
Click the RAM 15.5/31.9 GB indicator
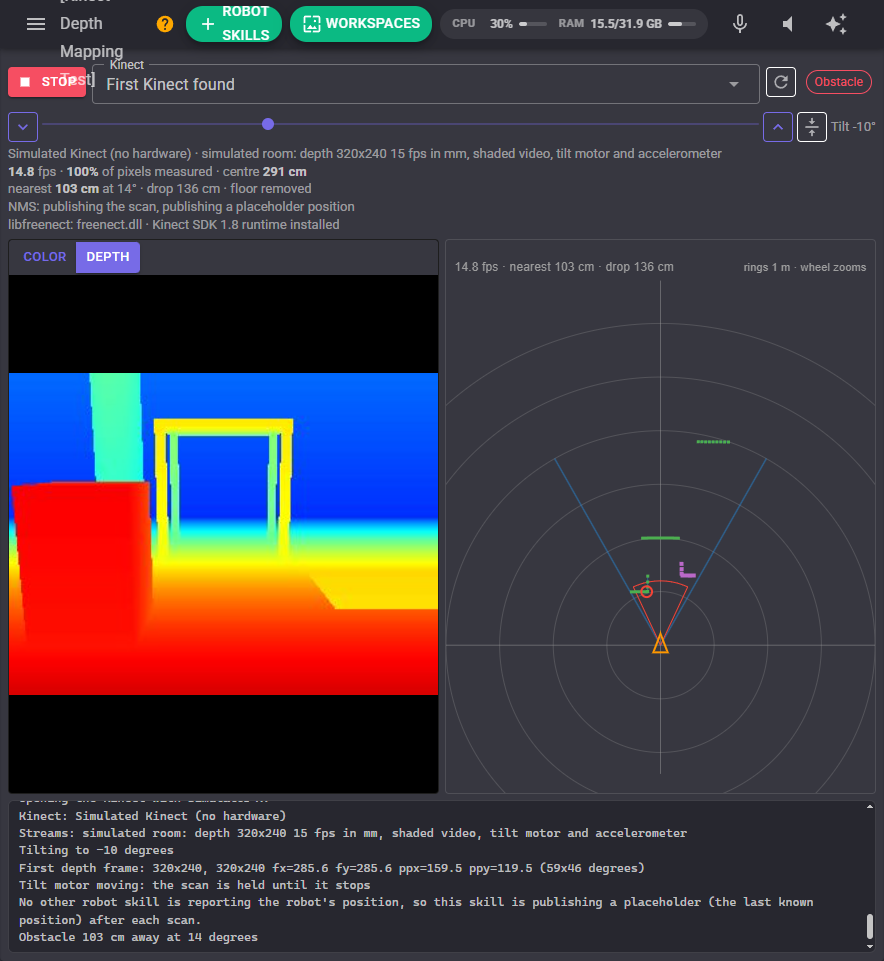627,24
